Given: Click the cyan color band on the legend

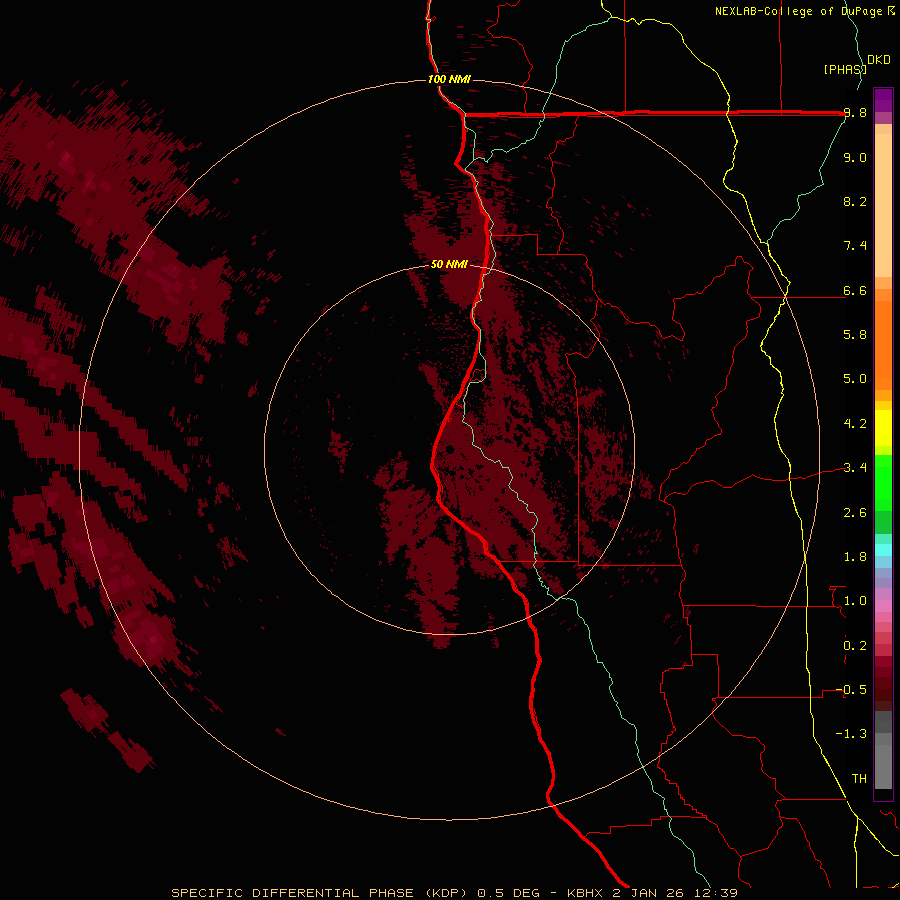Looking at the screenshot, I should 883,550.
